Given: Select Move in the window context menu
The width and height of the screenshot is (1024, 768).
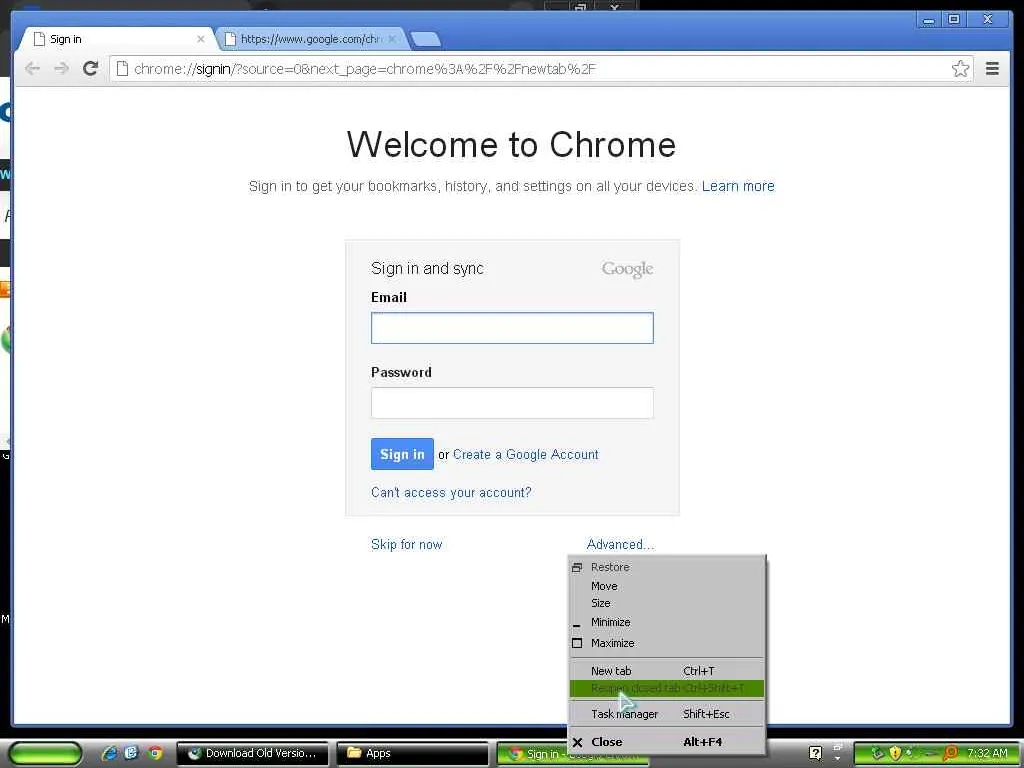Looking at the screenshot, I should (x=667, y=586).
